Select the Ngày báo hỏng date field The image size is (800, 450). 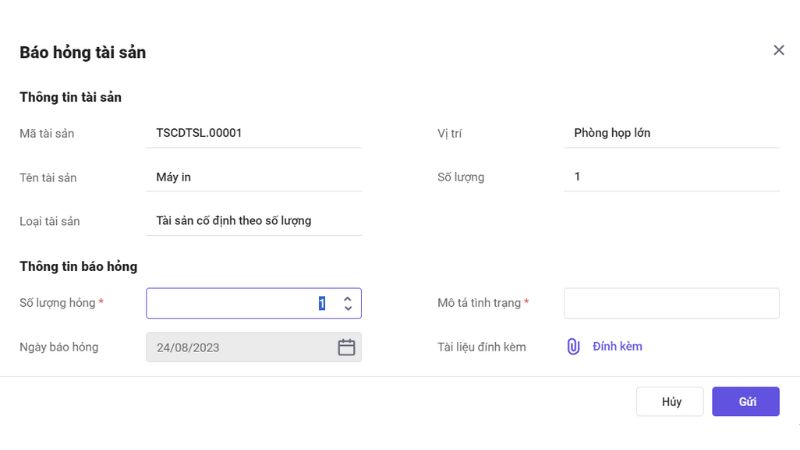point(240,347)
